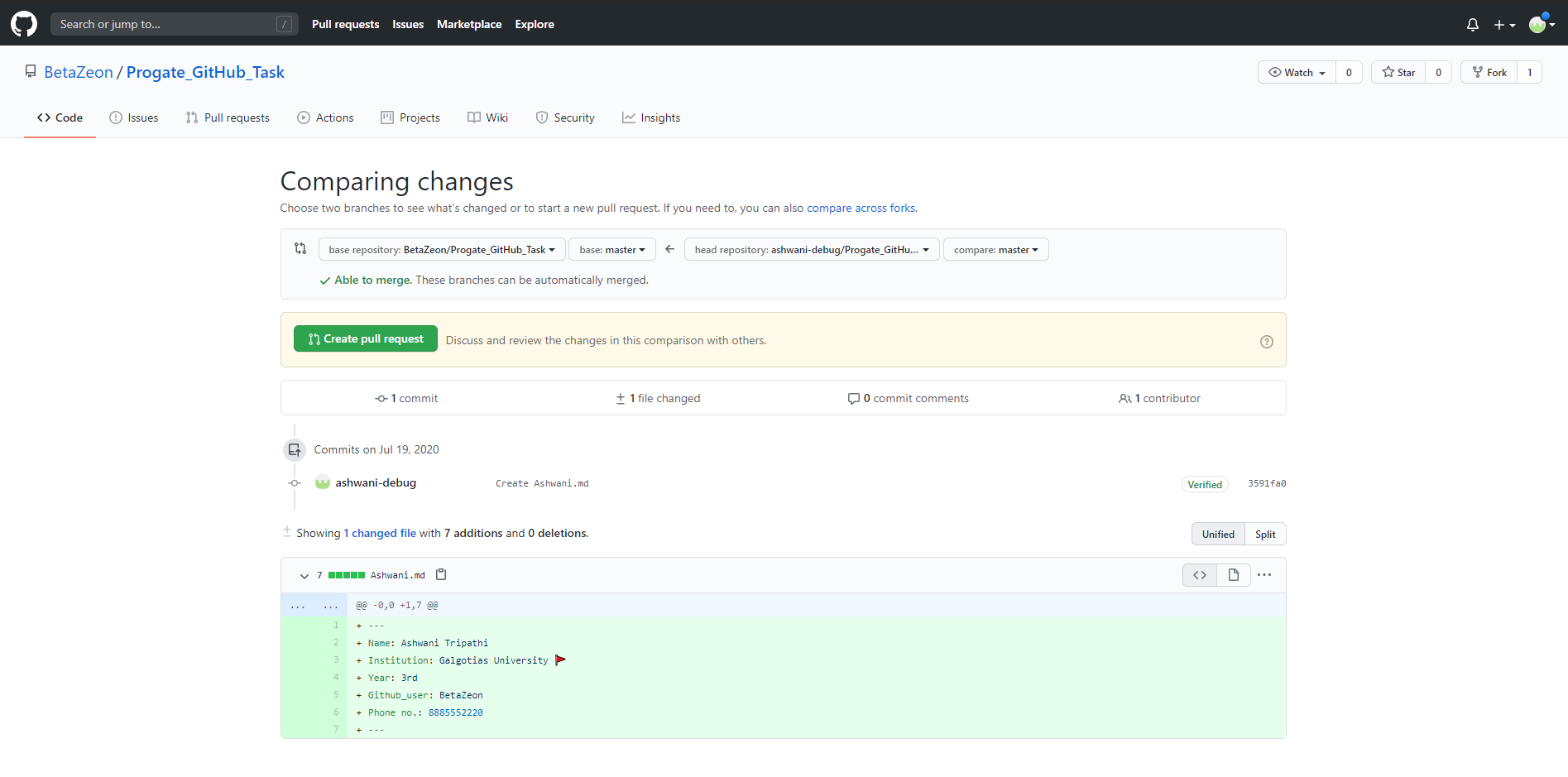Open the compare: master branch dropdown

[995, 250]
